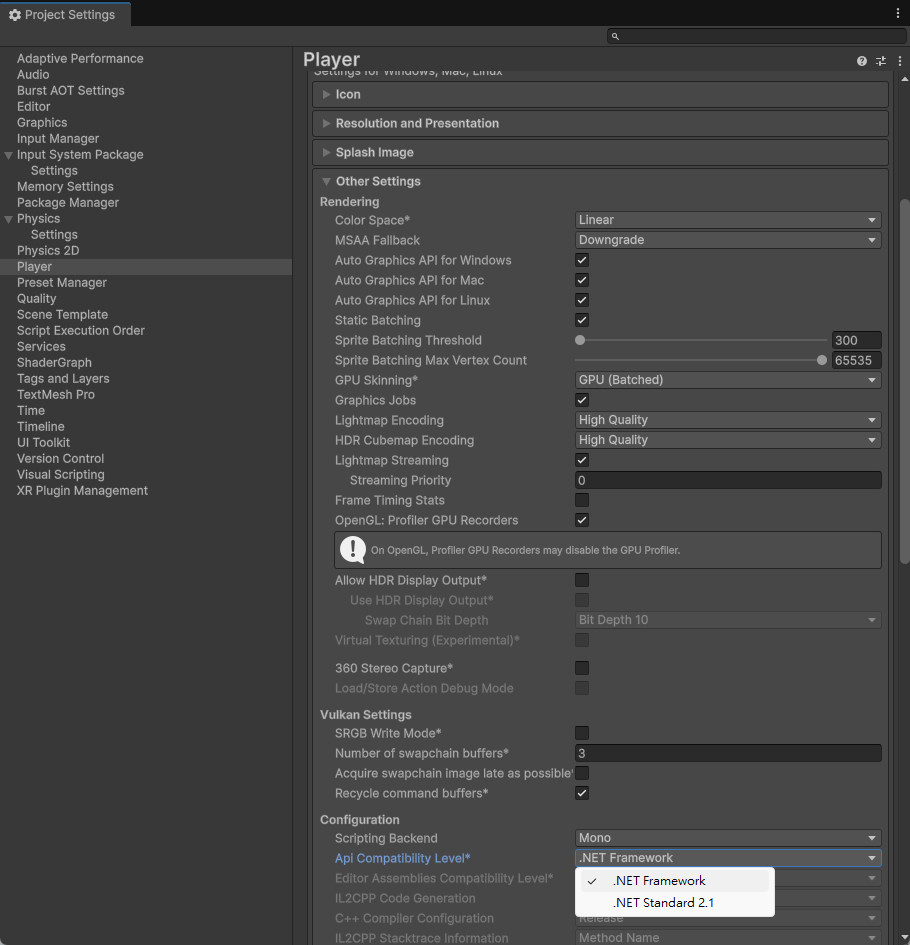Enable Allow HDR Display Output

pyautogui.click(x=582, y=580)
